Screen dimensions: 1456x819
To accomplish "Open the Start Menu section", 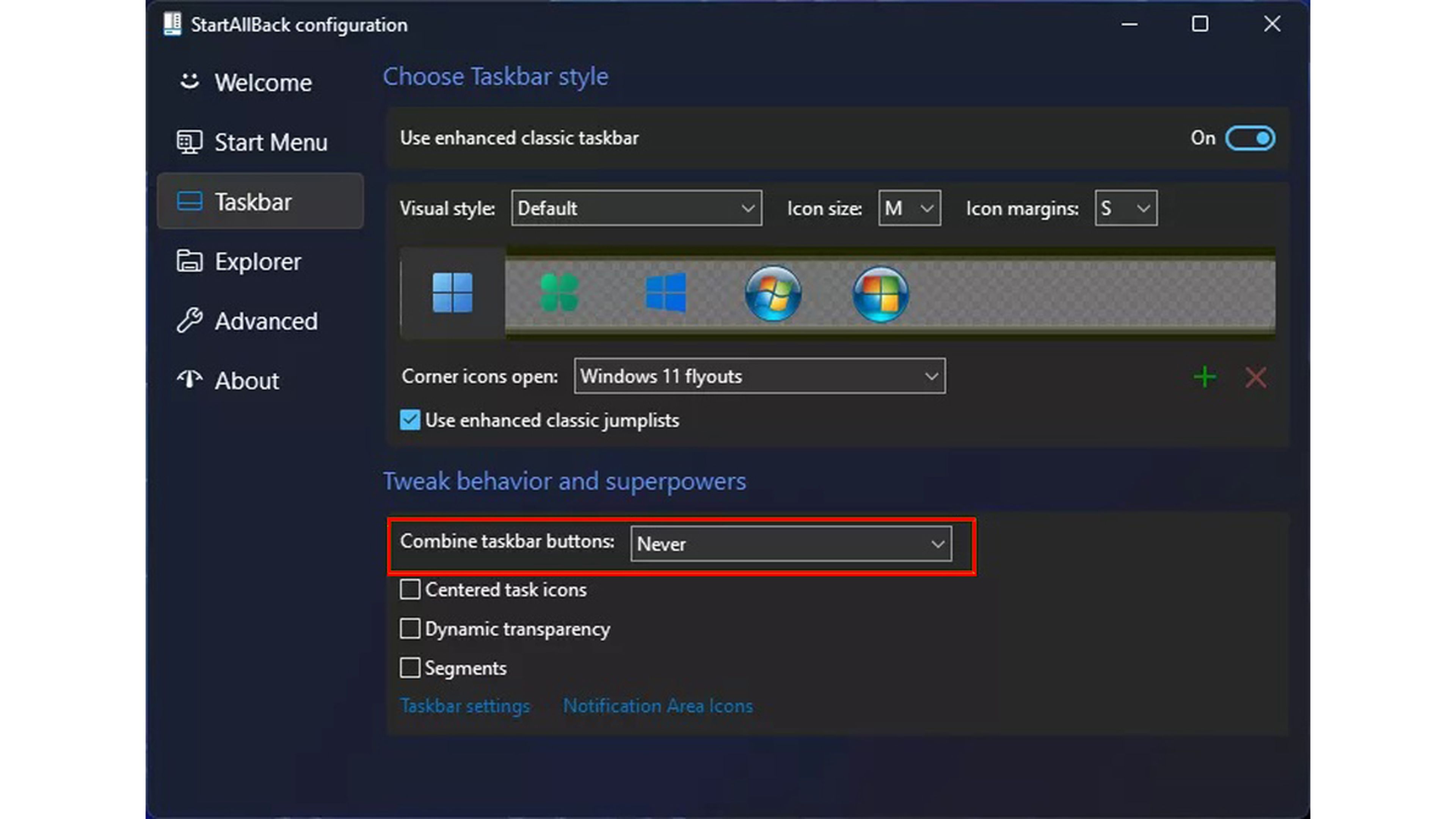I will [x=260, y=142].
